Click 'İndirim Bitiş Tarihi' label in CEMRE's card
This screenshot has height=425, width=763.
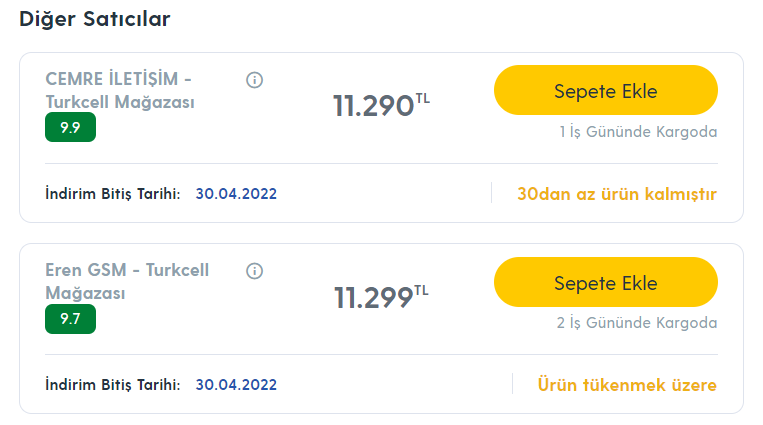click(113, 194)
